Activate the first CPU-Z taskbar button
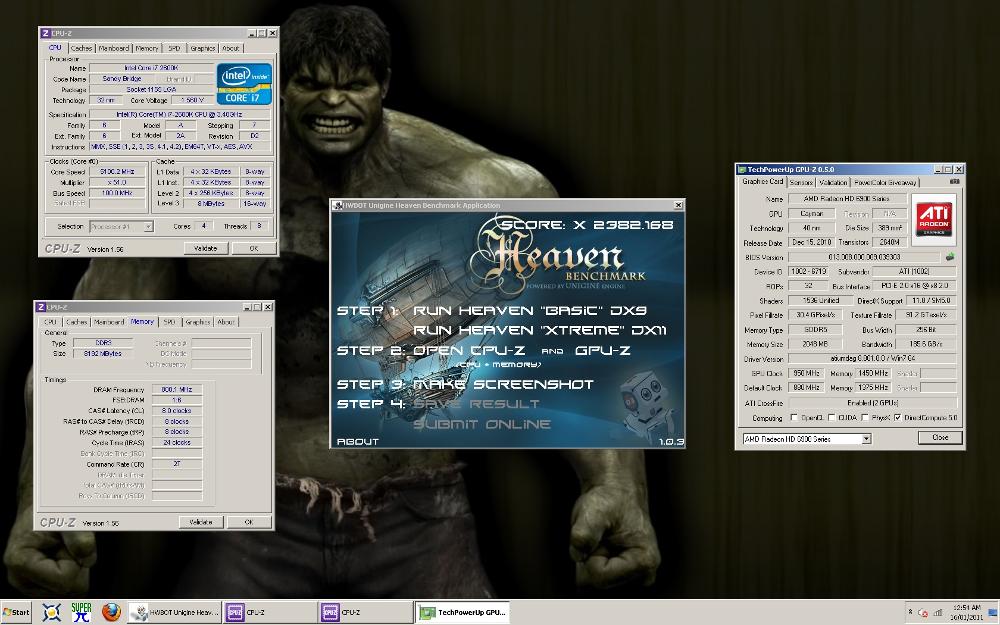Image resolution: width=1000 pixels, height=625 pixels. [270, 612]
